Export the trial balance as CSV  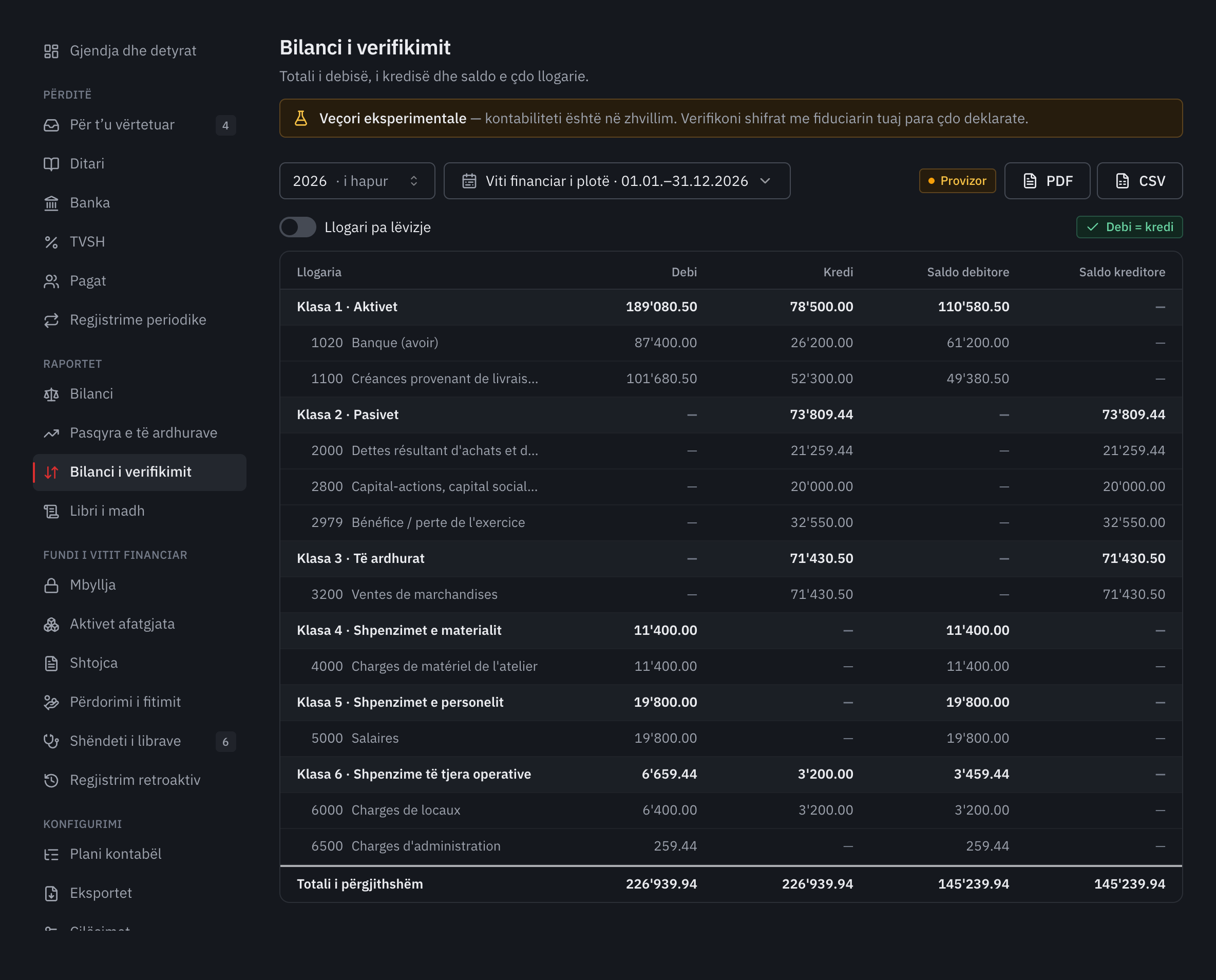coord(1139,181)
